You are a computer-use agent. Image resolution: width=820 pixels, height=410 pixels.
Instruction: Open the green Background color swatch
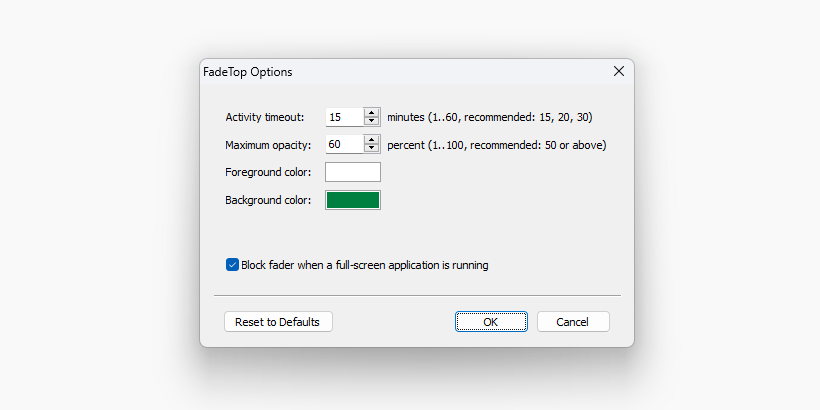(353, 199)
